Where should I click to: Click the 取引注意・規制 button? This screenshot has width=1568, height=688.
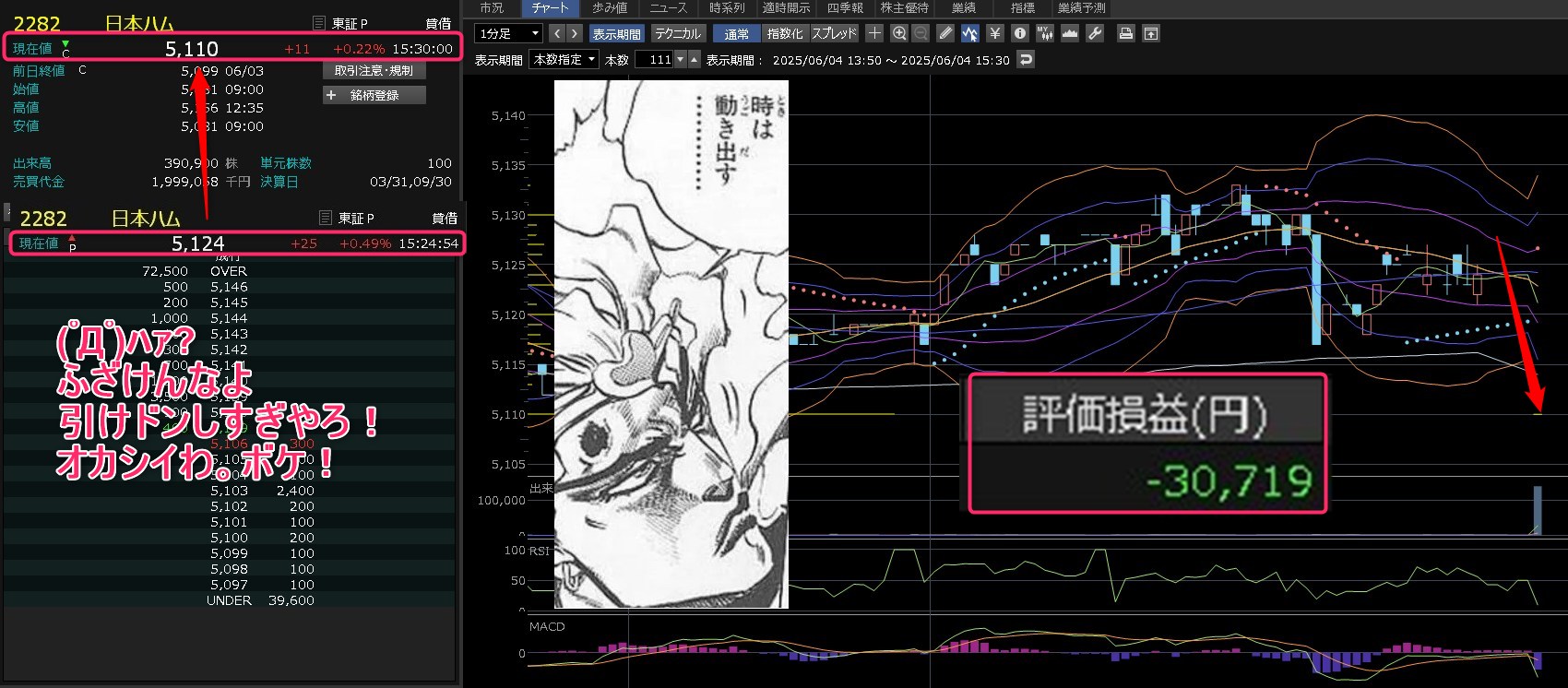point(374,70)
